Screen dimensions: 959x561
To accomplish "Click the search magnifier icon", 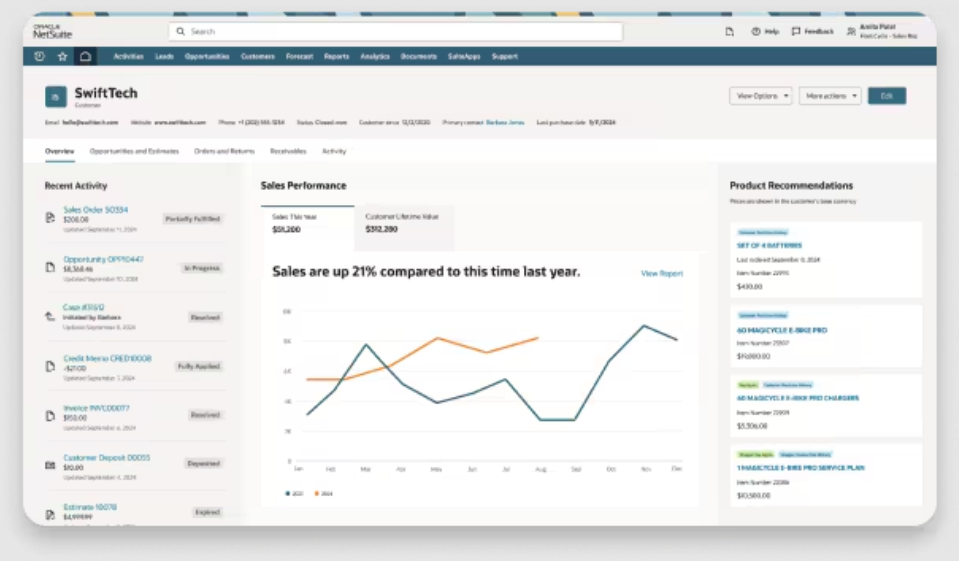I will 180,31.
